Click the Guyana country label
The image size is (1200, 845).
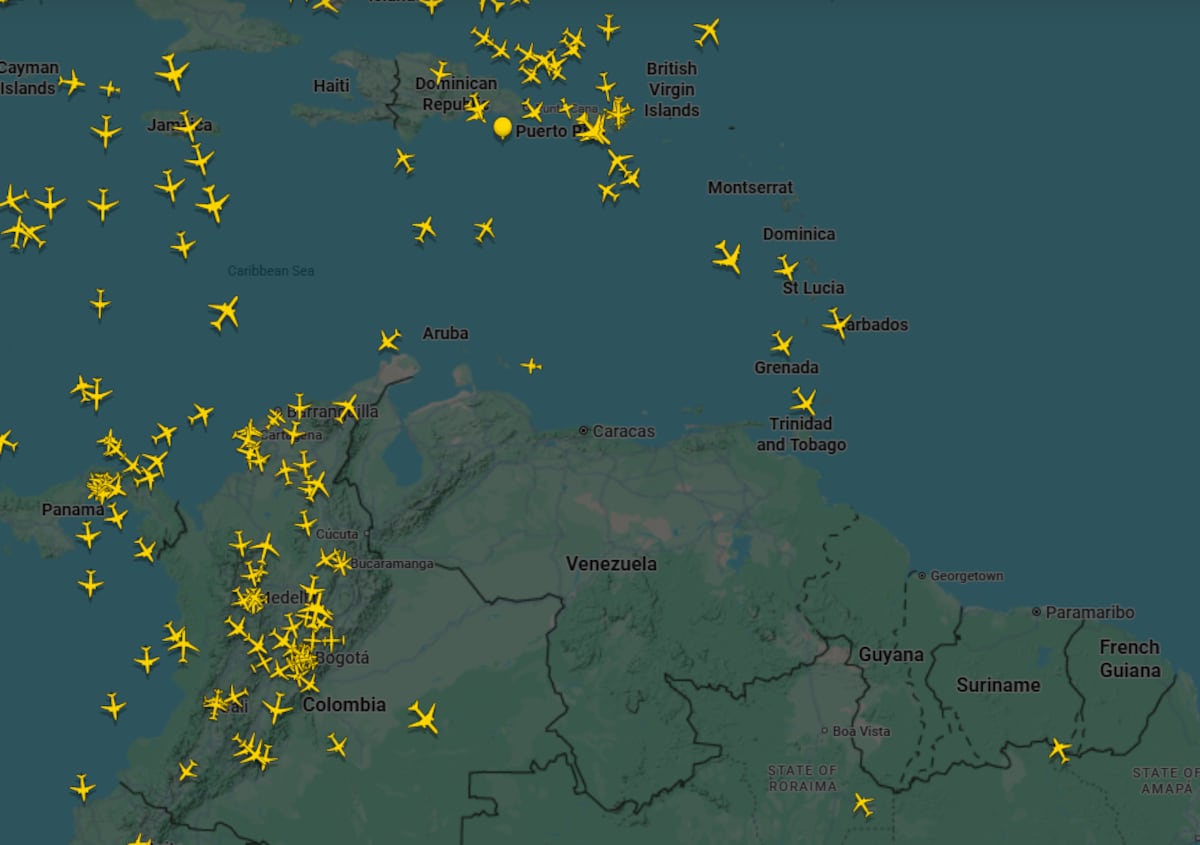(890, 655)
